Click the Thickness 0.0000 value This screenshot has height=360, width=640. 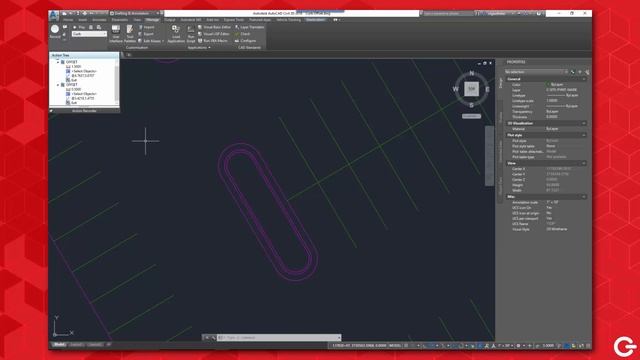(x=552, y=117)
